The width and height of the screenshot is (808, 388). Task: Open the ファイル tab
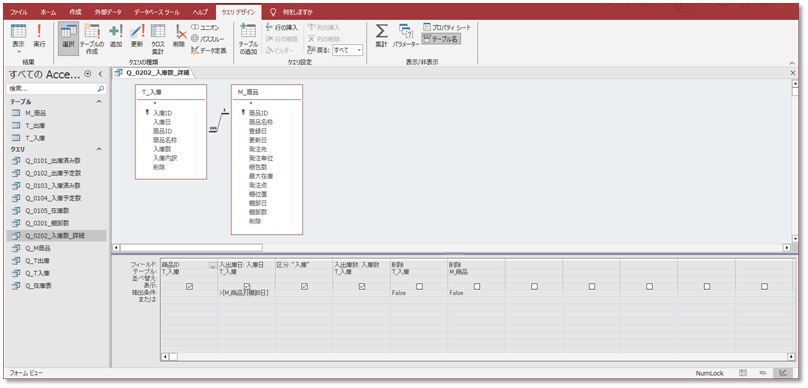[x=19, y=11]
